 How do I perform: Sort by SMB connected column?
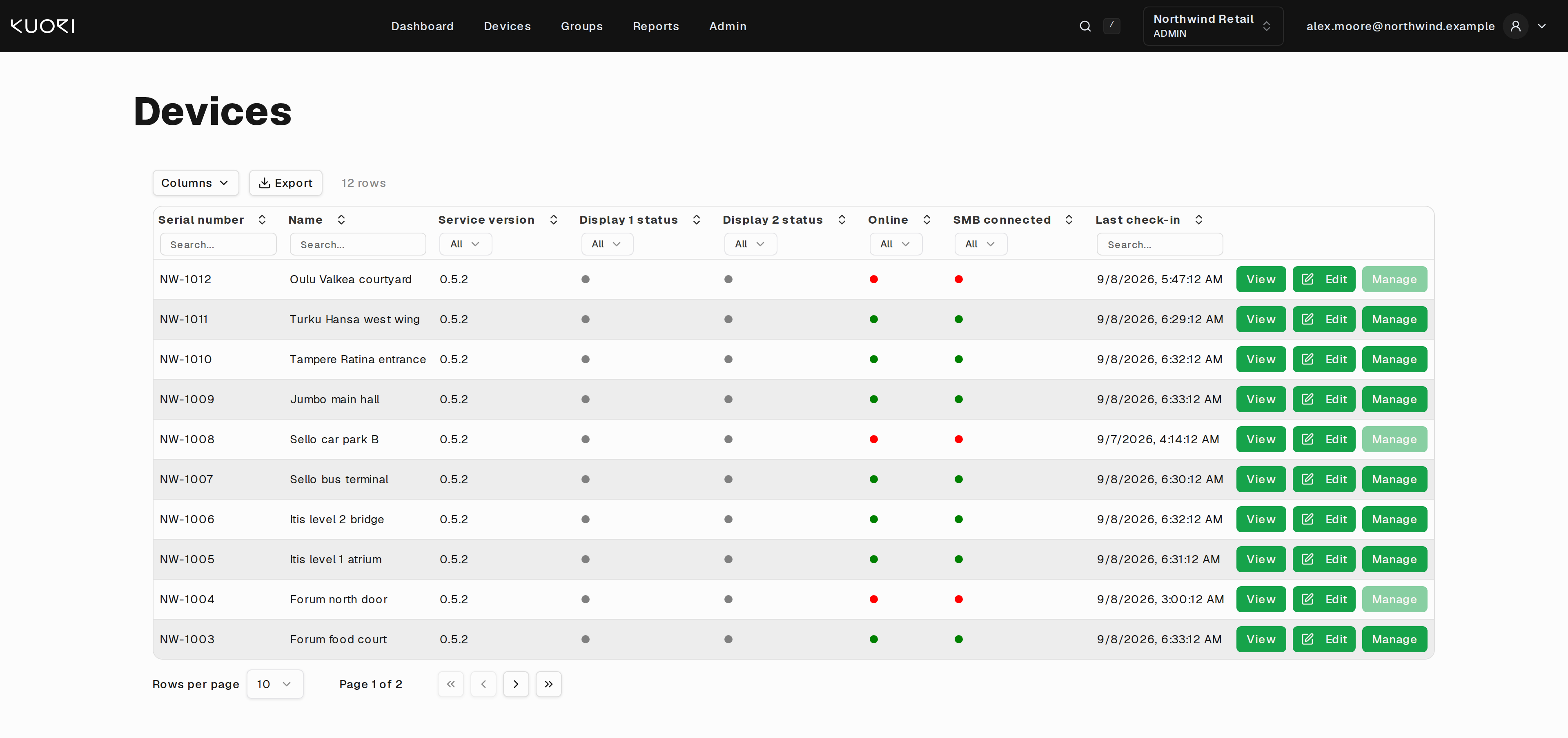[x=1069, y=220]
